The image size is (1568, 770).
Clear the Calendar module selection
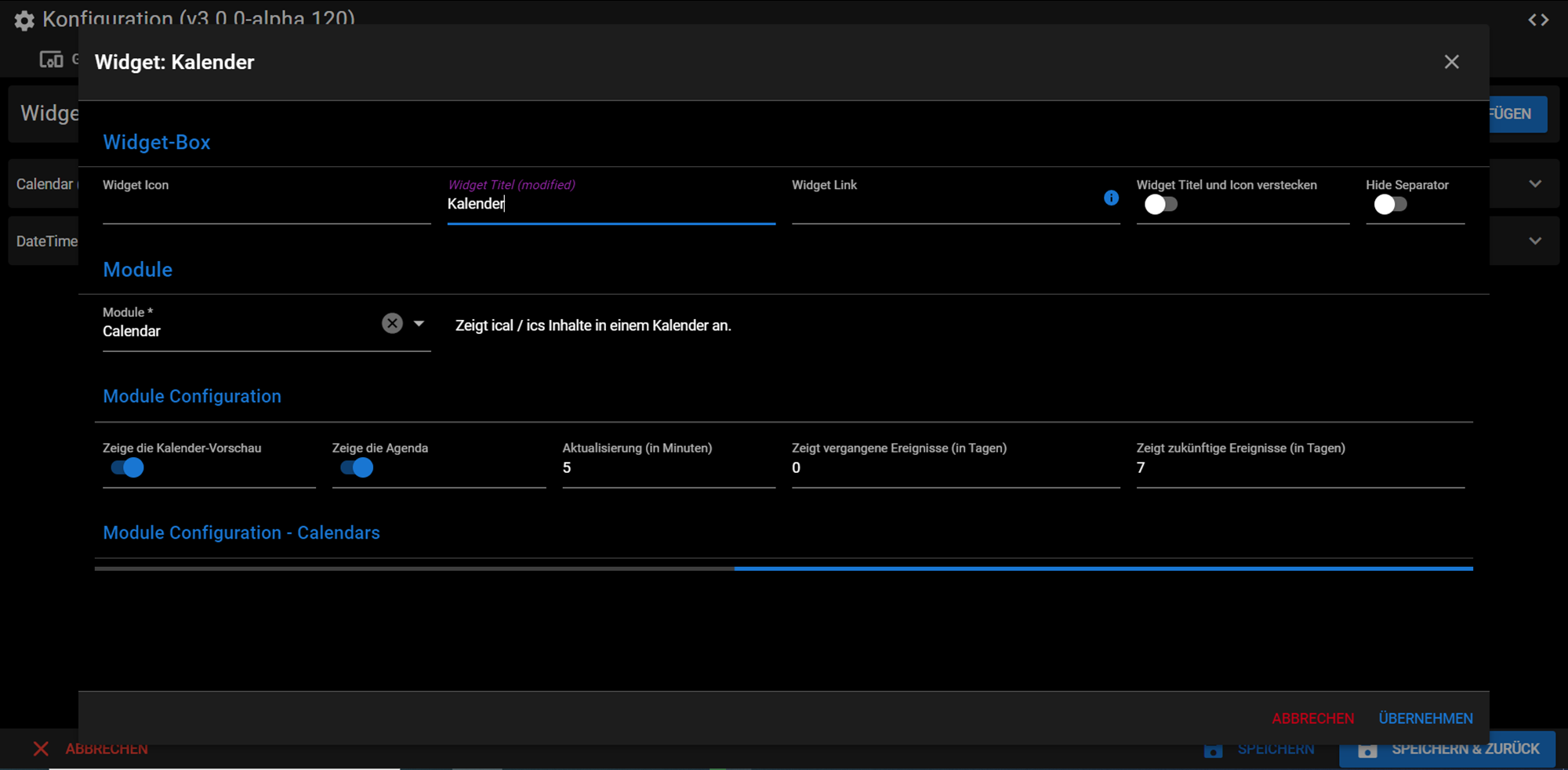point(392,323)
